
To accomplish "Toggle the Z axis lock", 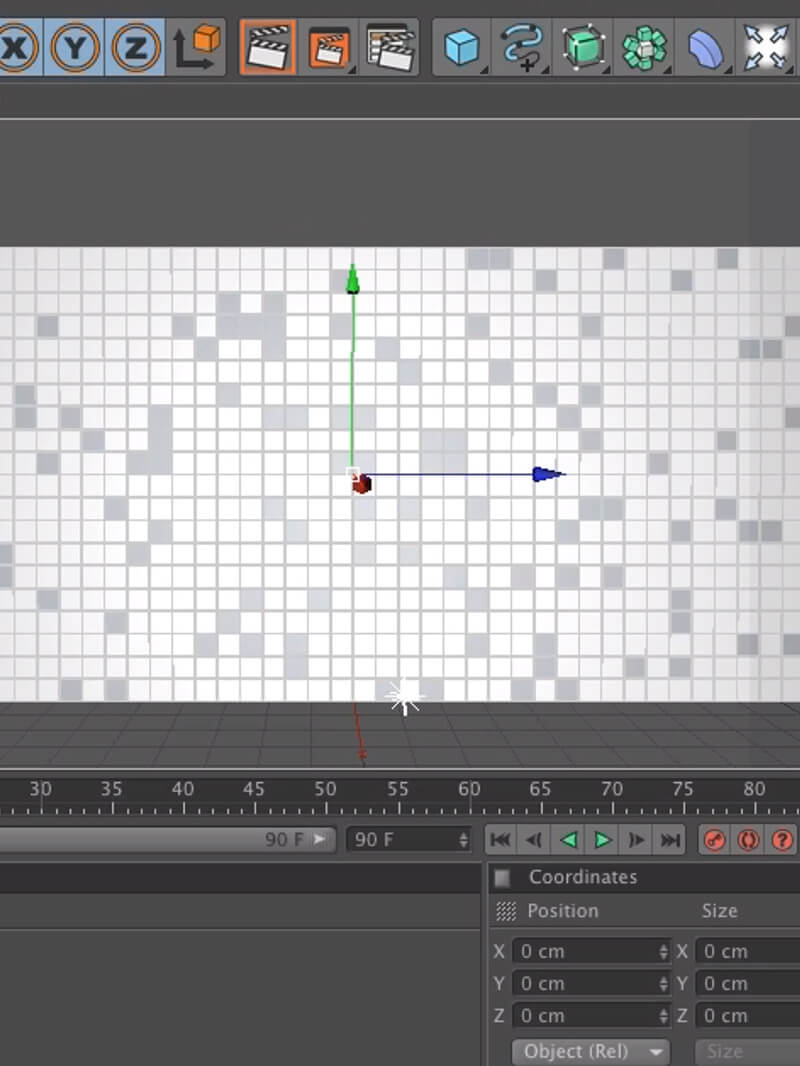I will click(x=135, y=48).
